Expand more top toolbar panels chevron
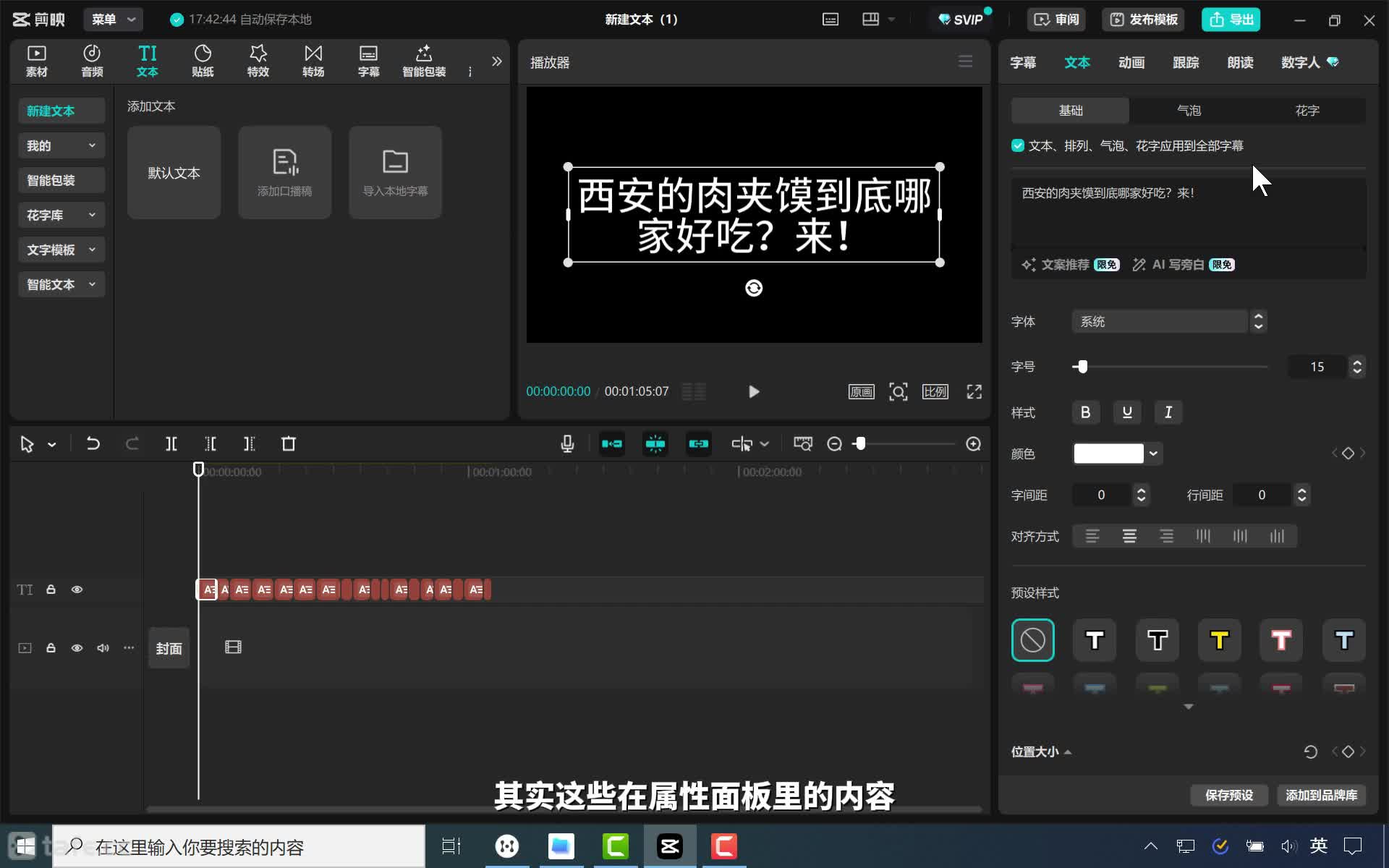 click(x=496, y=61)
